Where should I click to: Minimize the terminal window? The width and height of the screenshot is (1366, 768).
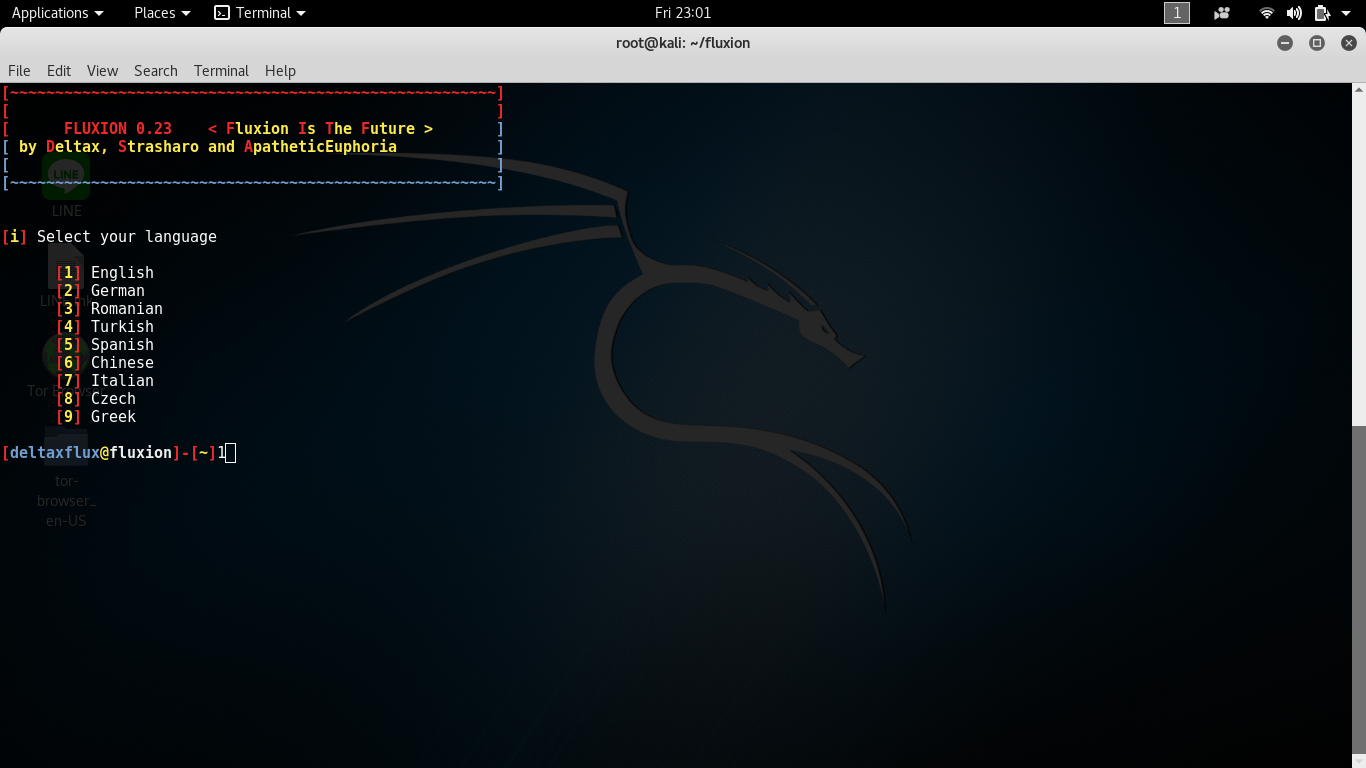(1285, 43)
